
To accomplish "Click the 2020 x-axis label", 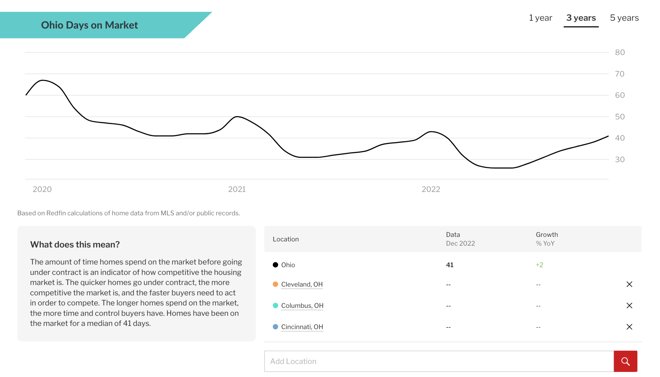I will pyautogui.click(x=42, y=189).
